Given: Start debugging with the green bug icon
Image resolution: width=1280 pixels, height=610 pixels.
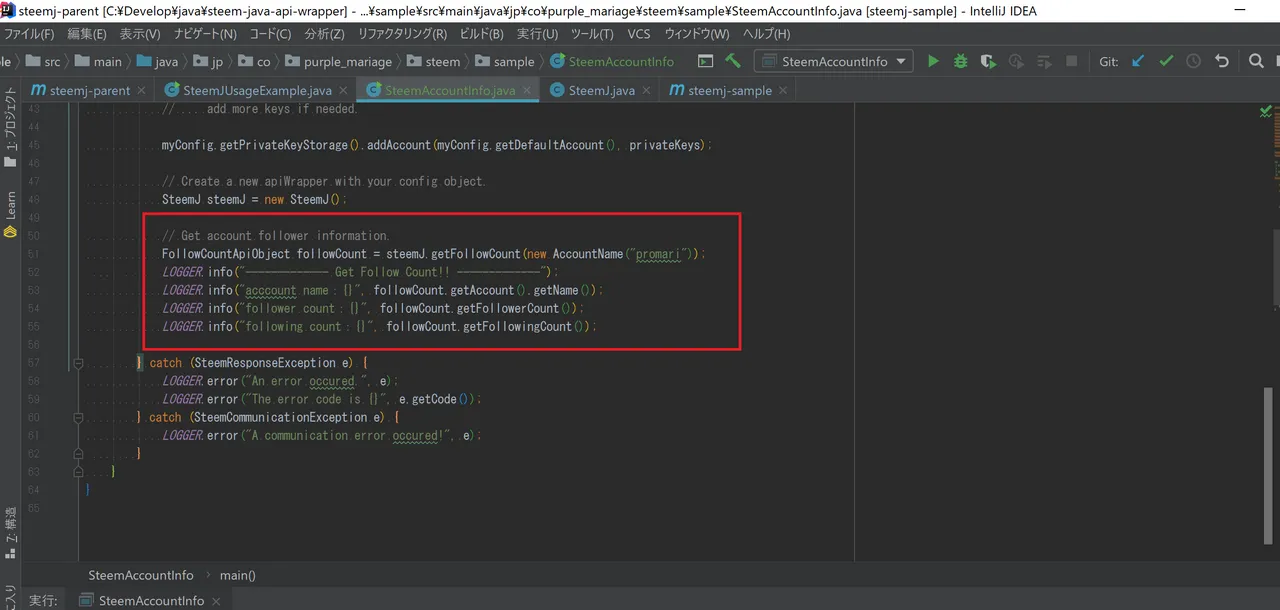Looking at the screenshot, I should coord(960,61).
